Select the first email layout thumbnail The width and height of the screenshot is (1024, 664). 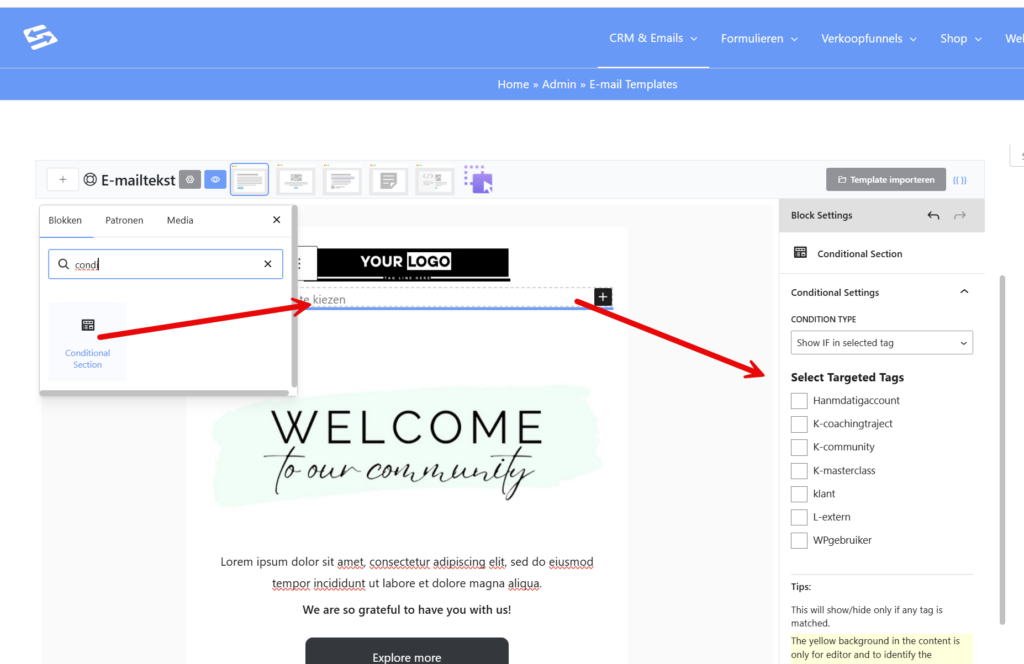(x=250, y=180)
